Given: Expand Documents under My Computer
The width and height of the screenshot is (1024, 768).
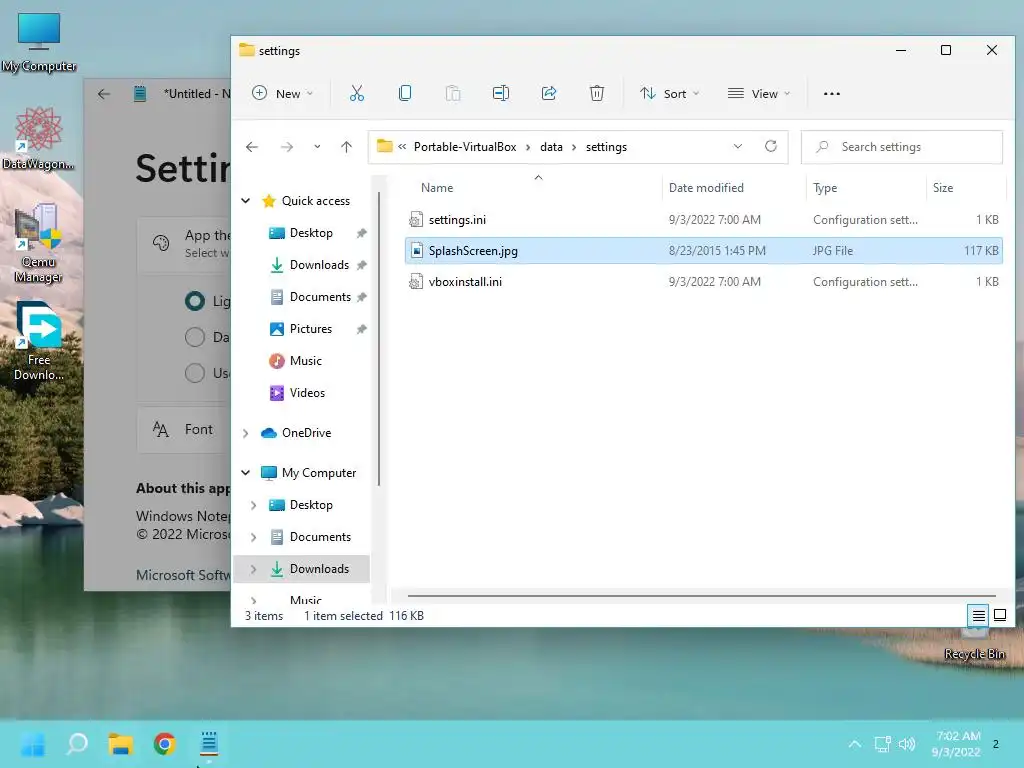Looking at the screenshot, I should click(253, 537).
